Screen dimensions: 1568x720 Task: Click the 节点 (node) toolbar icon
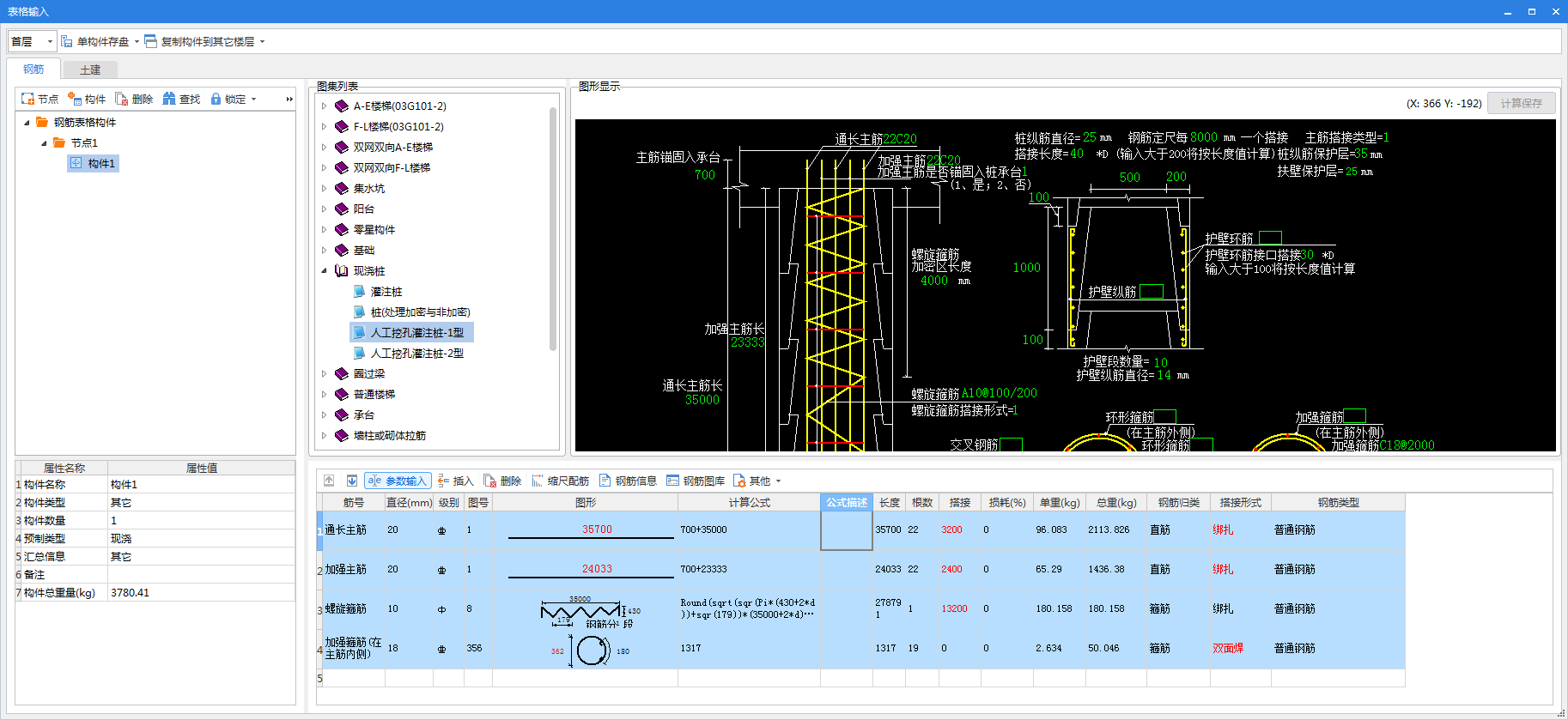point(27,99)
